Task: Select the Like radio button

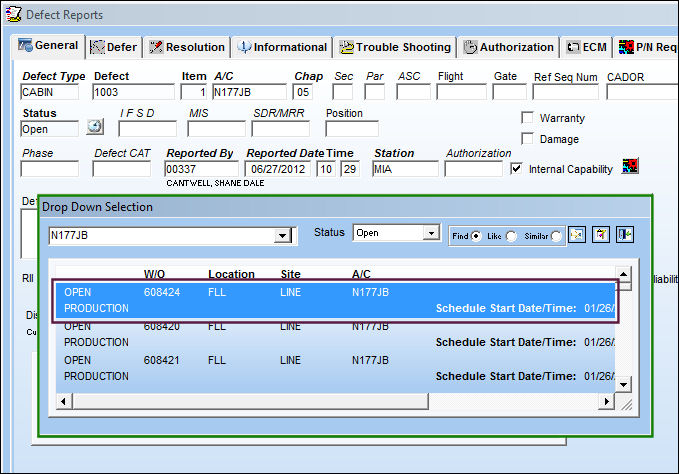Action: (511, 236)
